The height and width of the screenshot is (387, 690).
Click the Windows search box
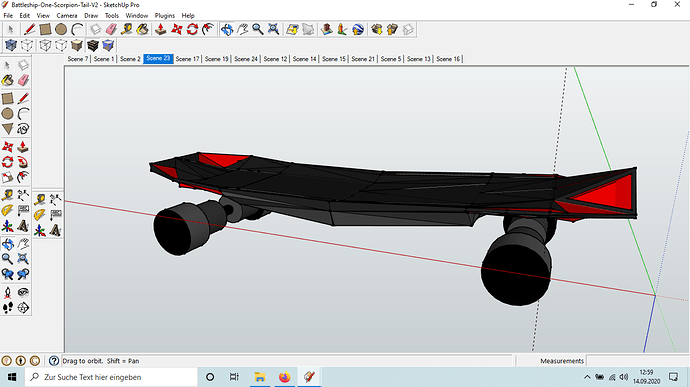[x=111, y=377]
